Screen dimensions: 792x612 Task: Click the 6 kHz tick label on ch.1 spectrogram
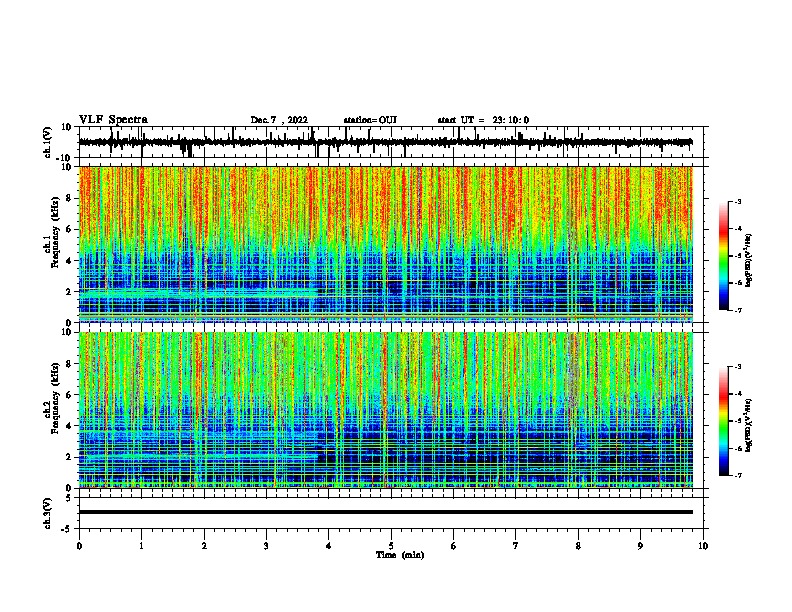click(69, 230)
